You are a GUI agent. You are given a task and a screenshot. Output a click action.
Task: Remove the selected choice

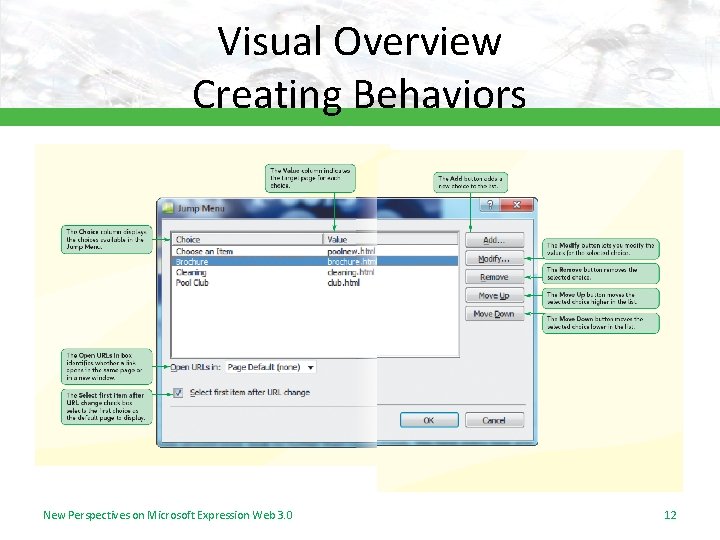click(495, 277)
